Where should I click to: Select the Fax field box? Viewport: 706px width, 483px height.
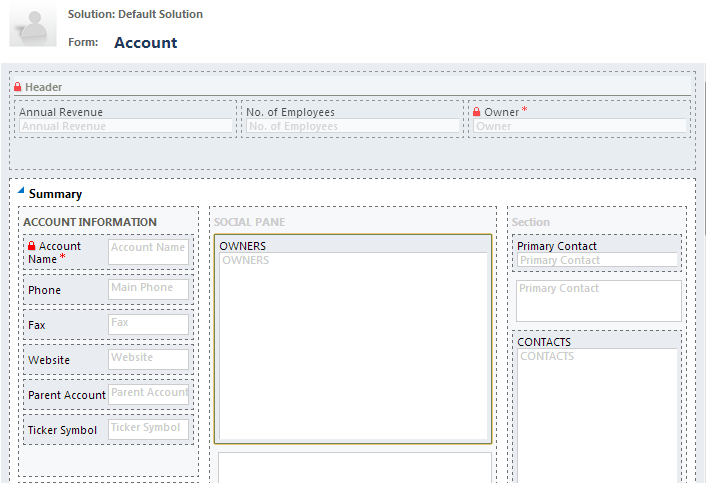click(x=148, y=324)
